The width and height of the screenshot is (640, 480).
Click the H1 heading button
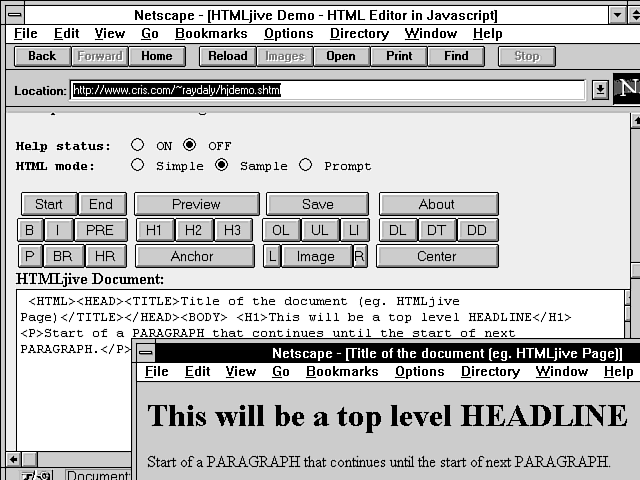pos(154,230)
